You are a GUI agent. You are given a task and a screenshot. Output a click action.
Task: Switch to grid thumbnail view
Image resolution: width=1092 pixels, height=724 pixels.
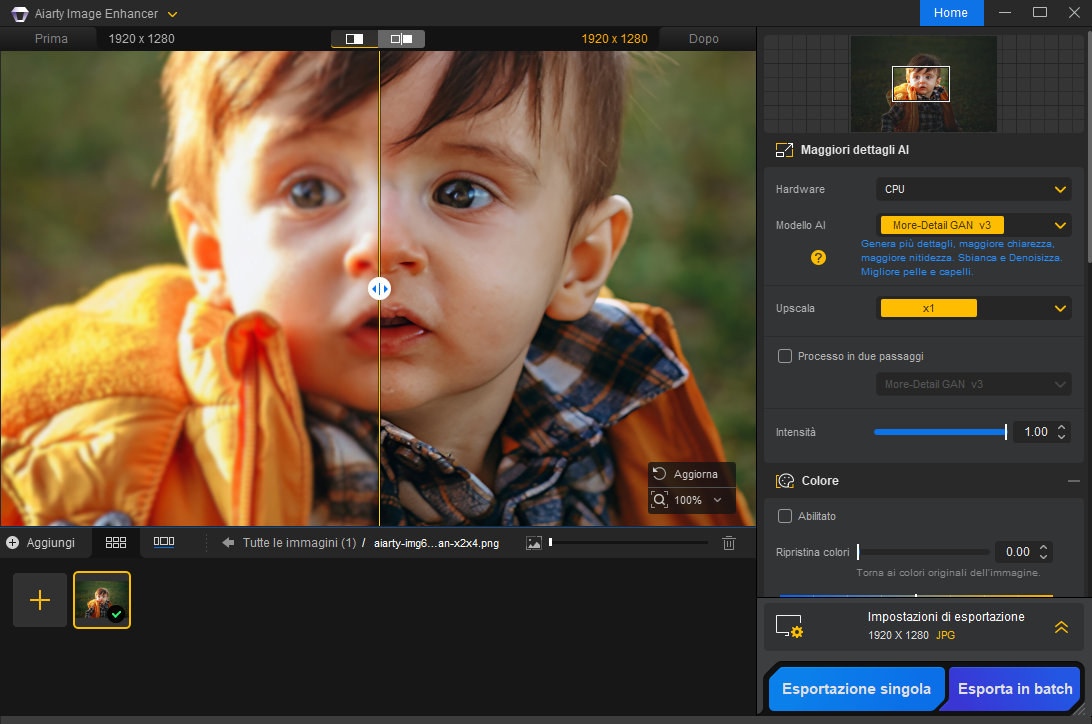tap(116, 542)
